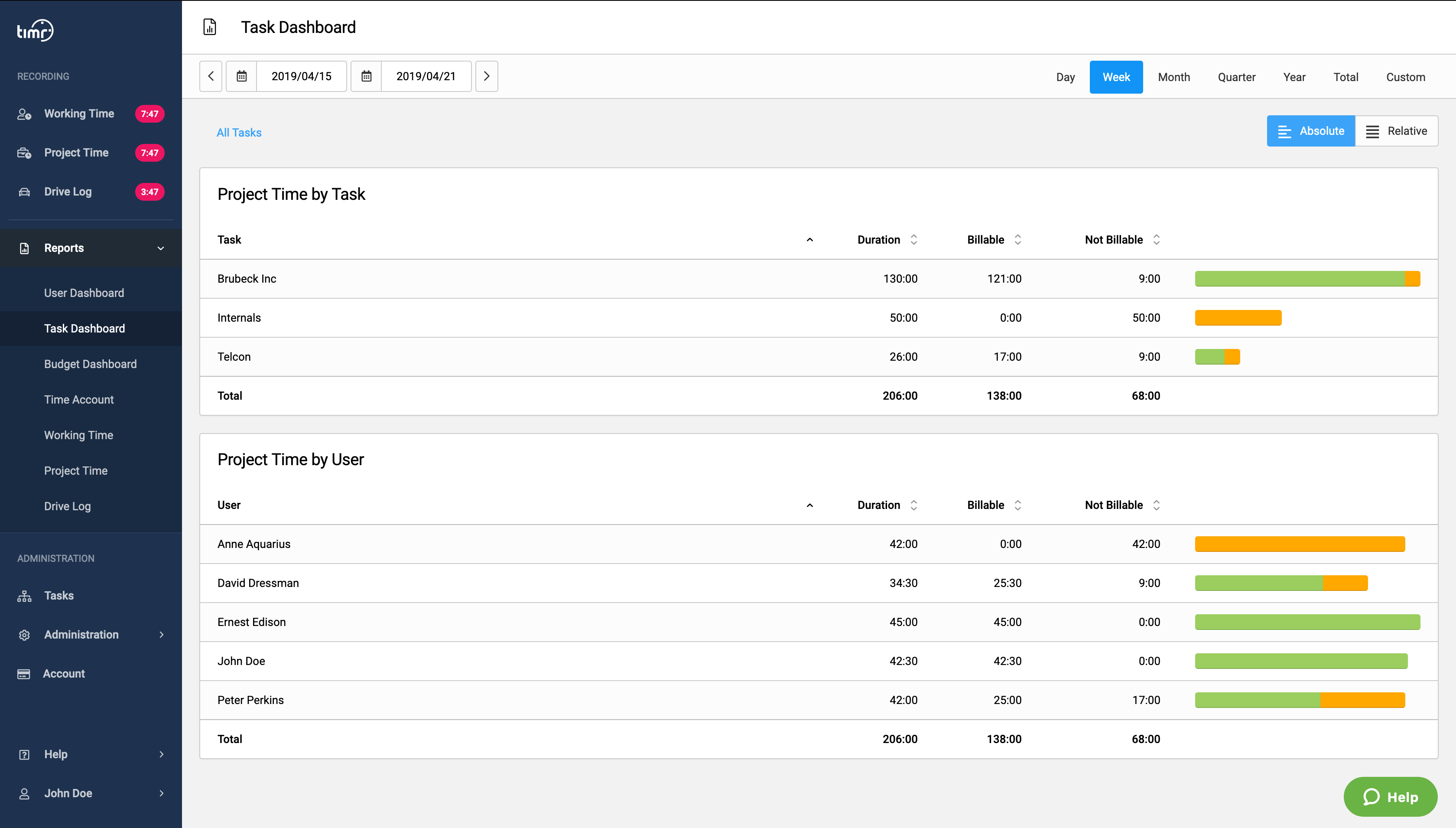This screenshot has width=1456, height=828.
Task: Click the Peter Perkins user name
Action: point(250,701)
